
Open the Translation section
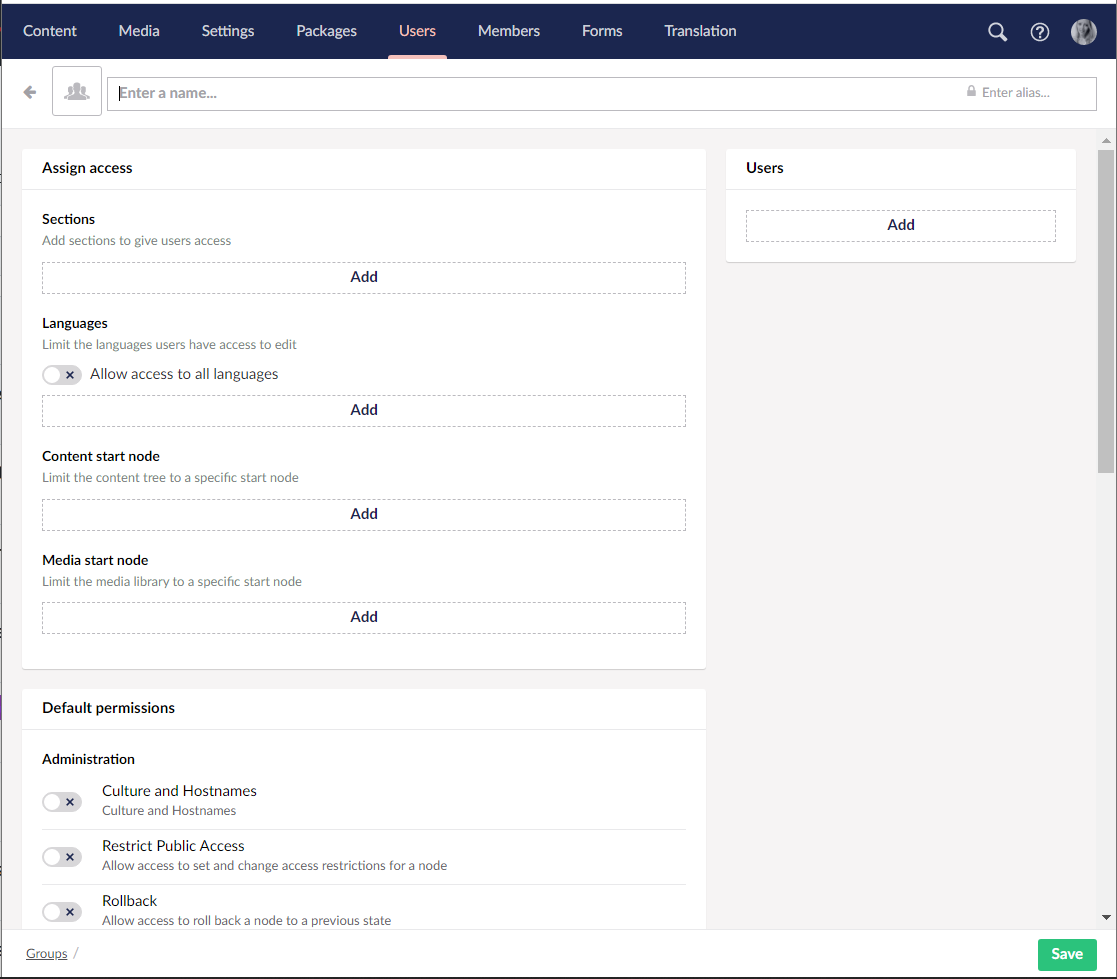point(700,31)
